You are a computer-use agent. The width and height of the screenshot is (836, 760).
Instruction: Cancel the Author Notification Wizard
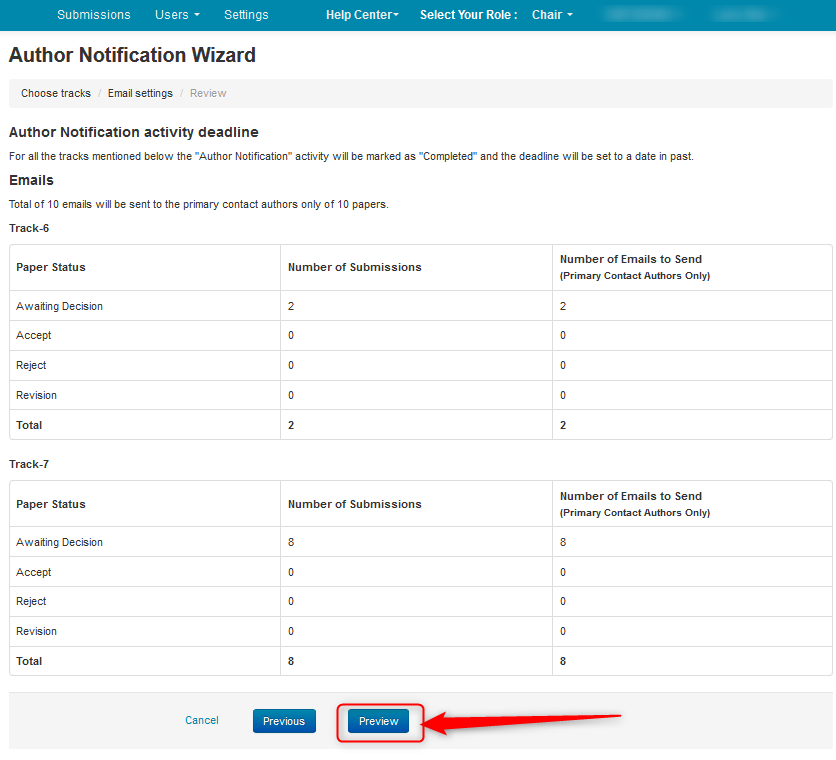point(202,720)
